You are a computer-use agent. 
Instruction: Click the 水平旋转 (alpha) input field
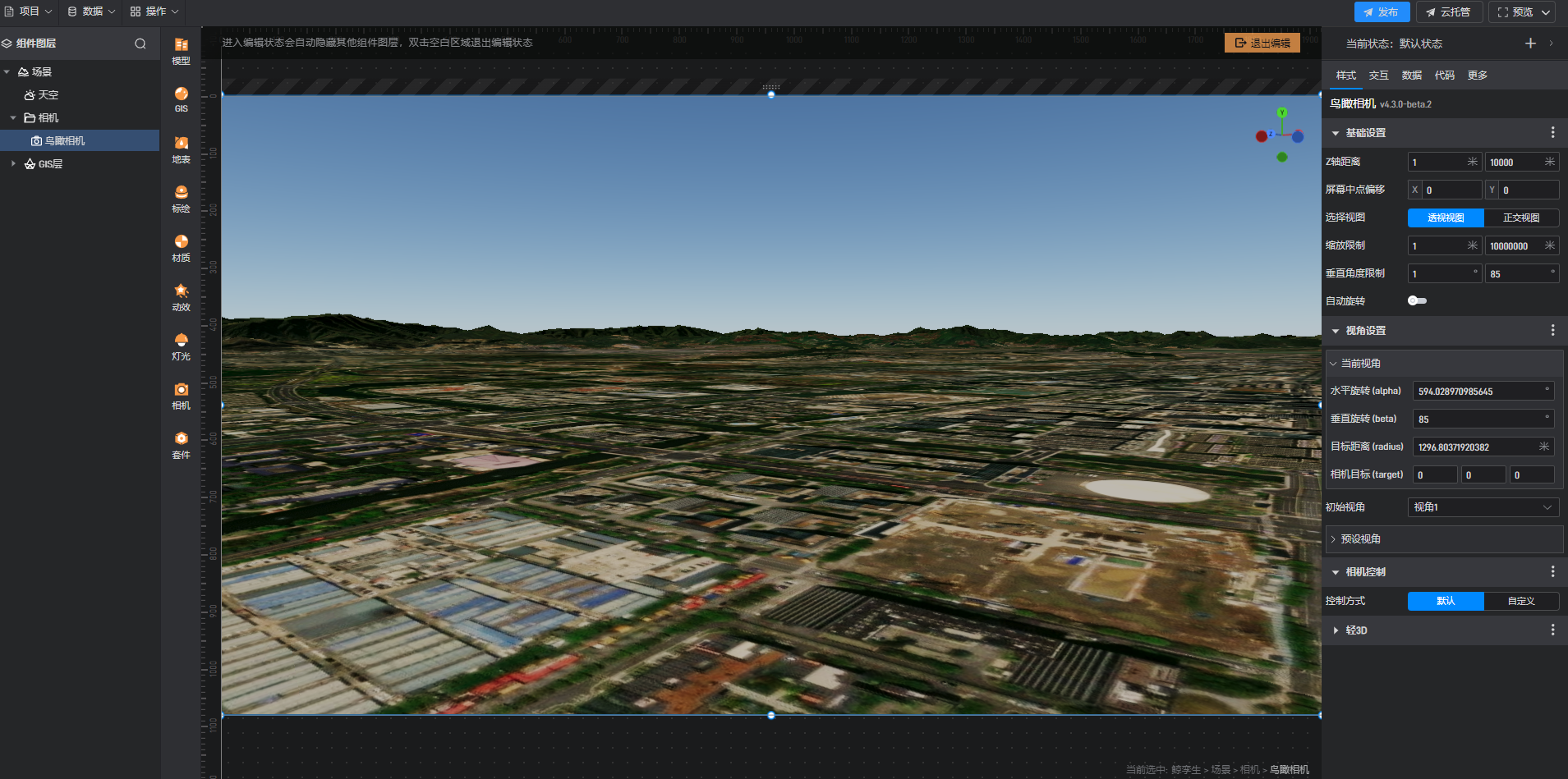(x=1478, y=392)
